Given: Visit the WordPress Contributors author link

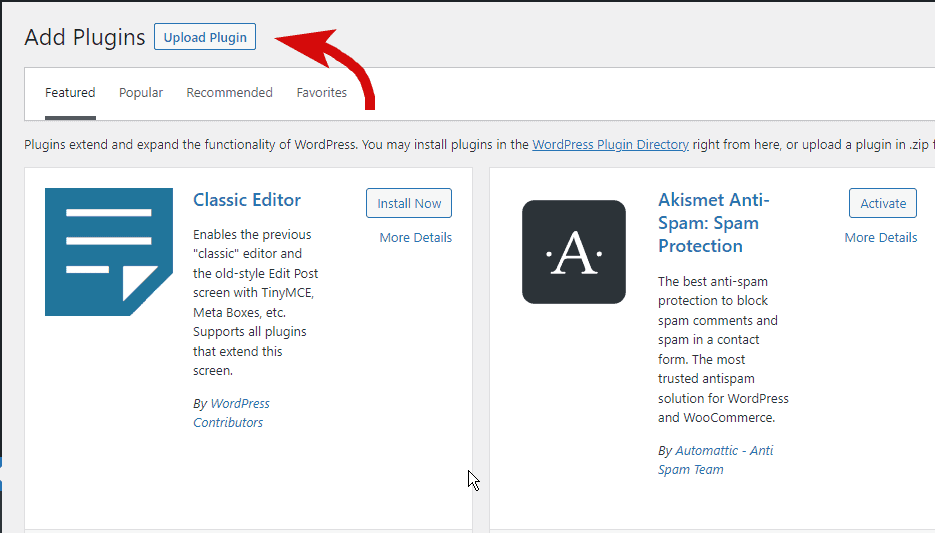Looking at the screenshot, I should point(231,413).
